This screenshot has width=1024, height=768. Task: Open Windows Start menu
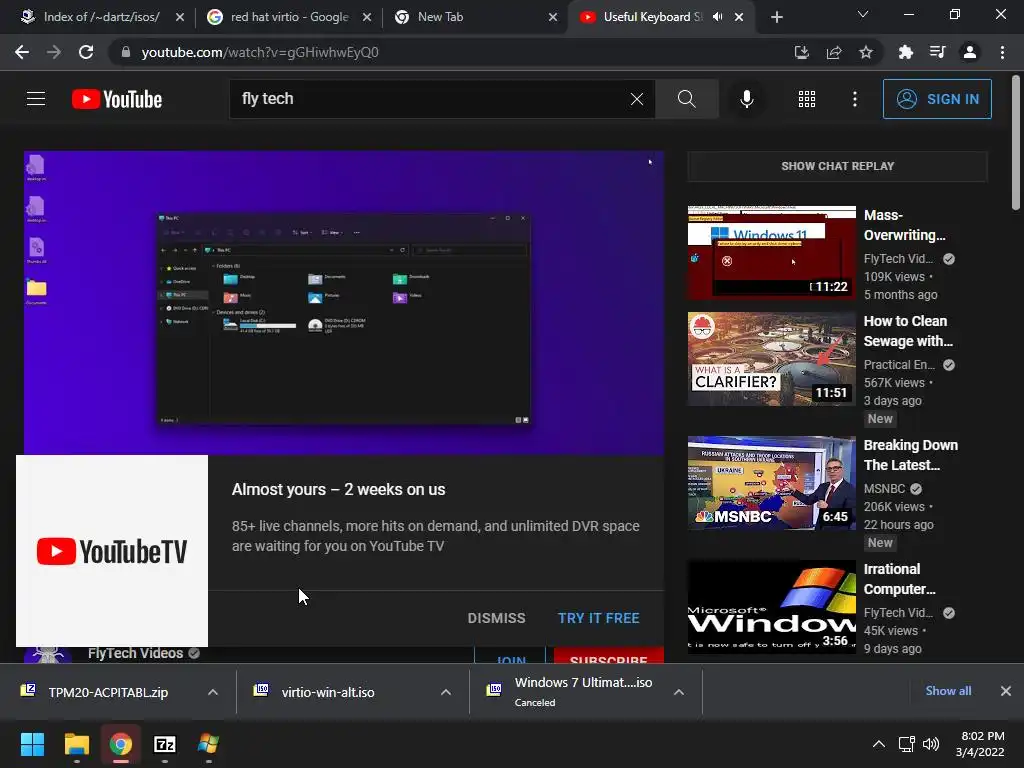(32, 744)
